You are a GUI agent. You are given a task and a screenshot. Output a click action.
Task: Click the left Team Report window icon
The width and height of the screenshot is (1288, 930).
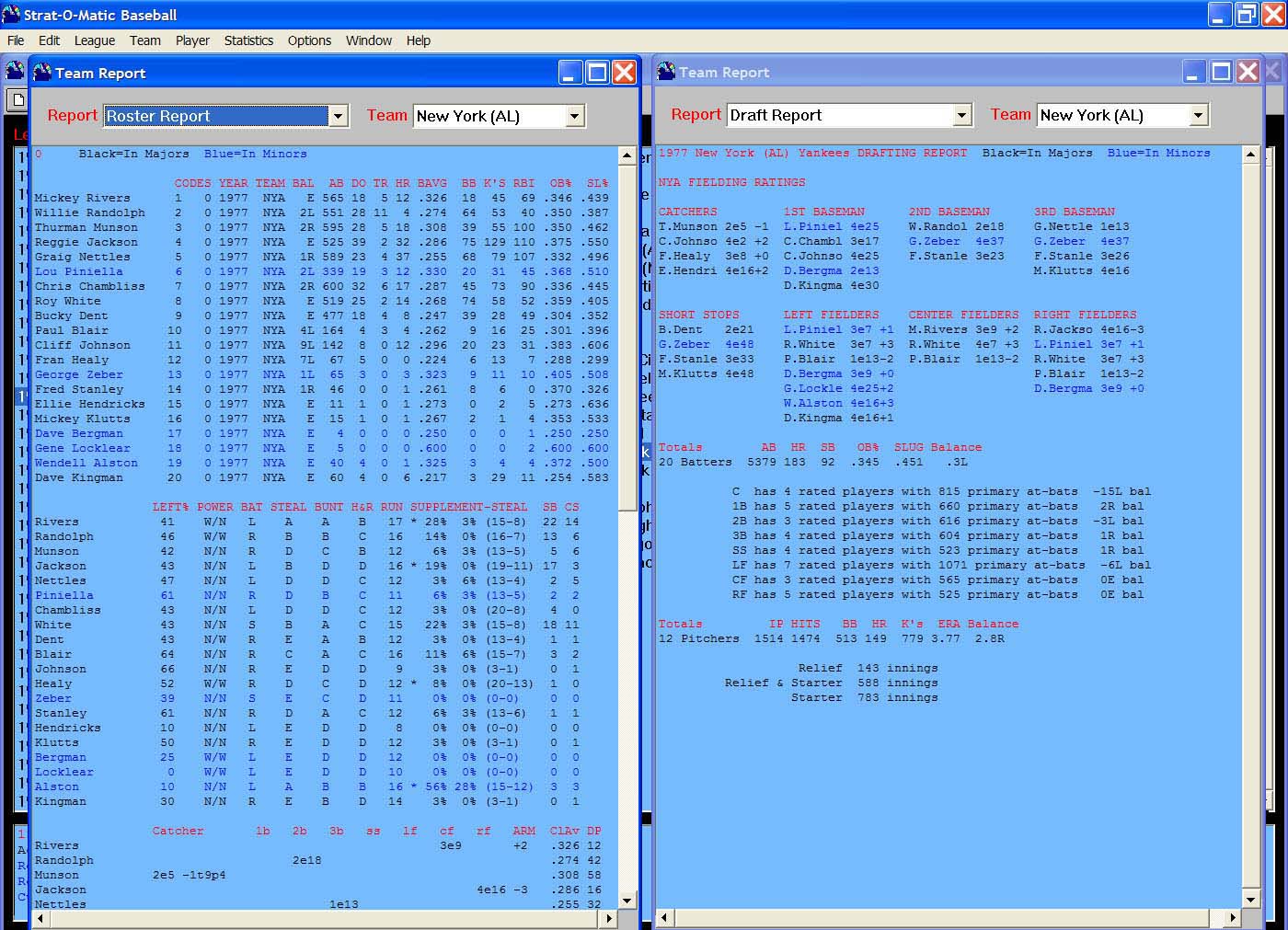(x=42, y=73)
